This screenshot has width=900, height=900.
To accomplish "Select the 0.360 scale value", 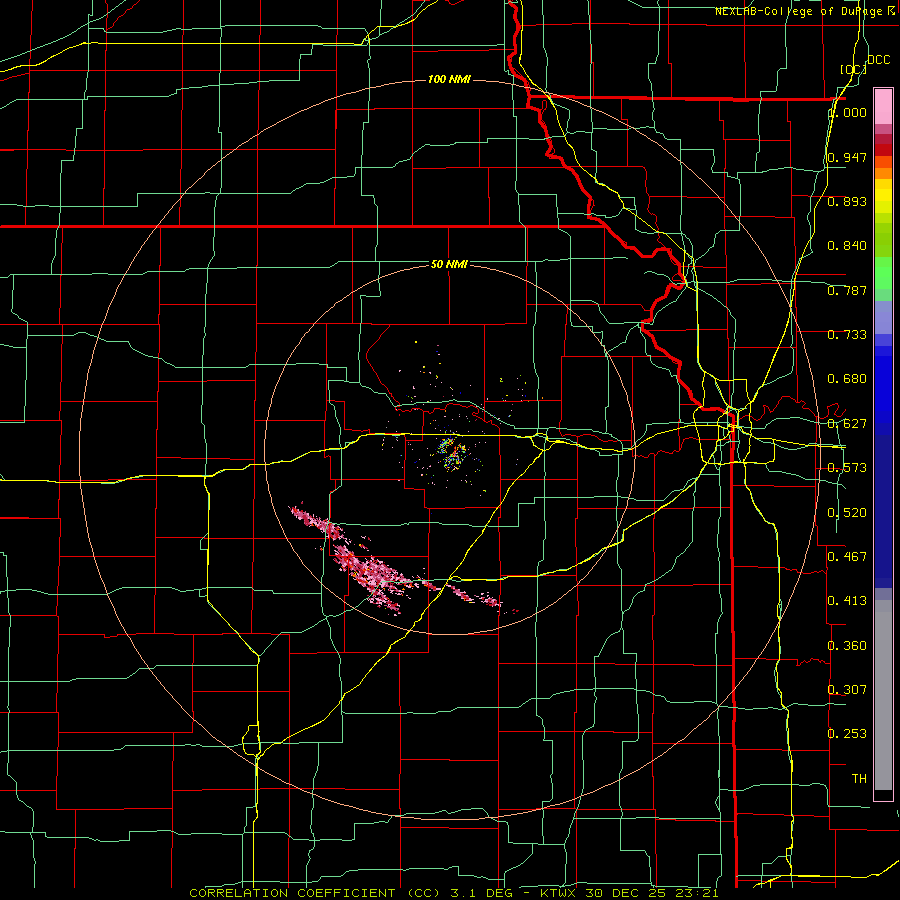I will click(x=847, y=646).
